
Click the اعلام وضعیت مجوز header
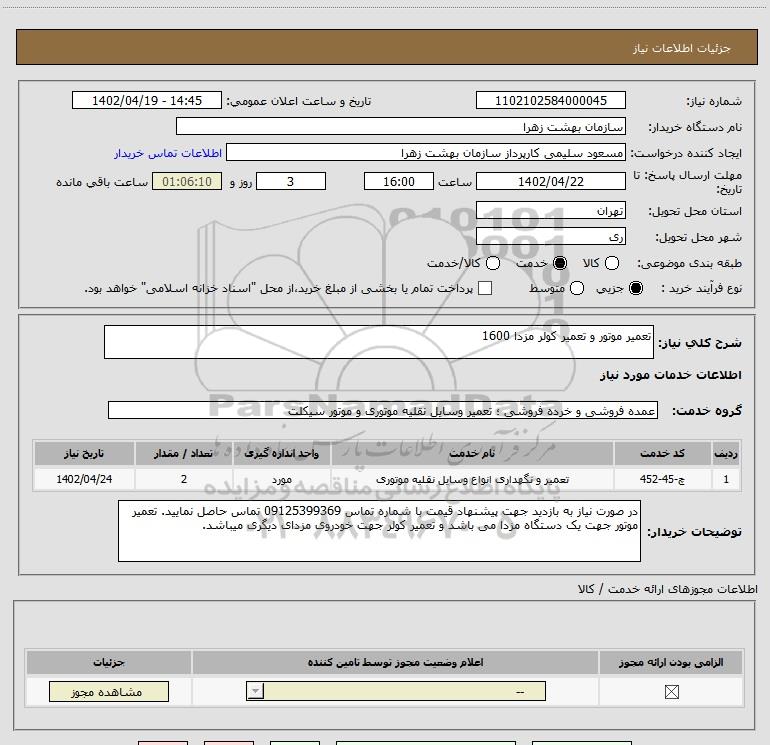point(395,662)
